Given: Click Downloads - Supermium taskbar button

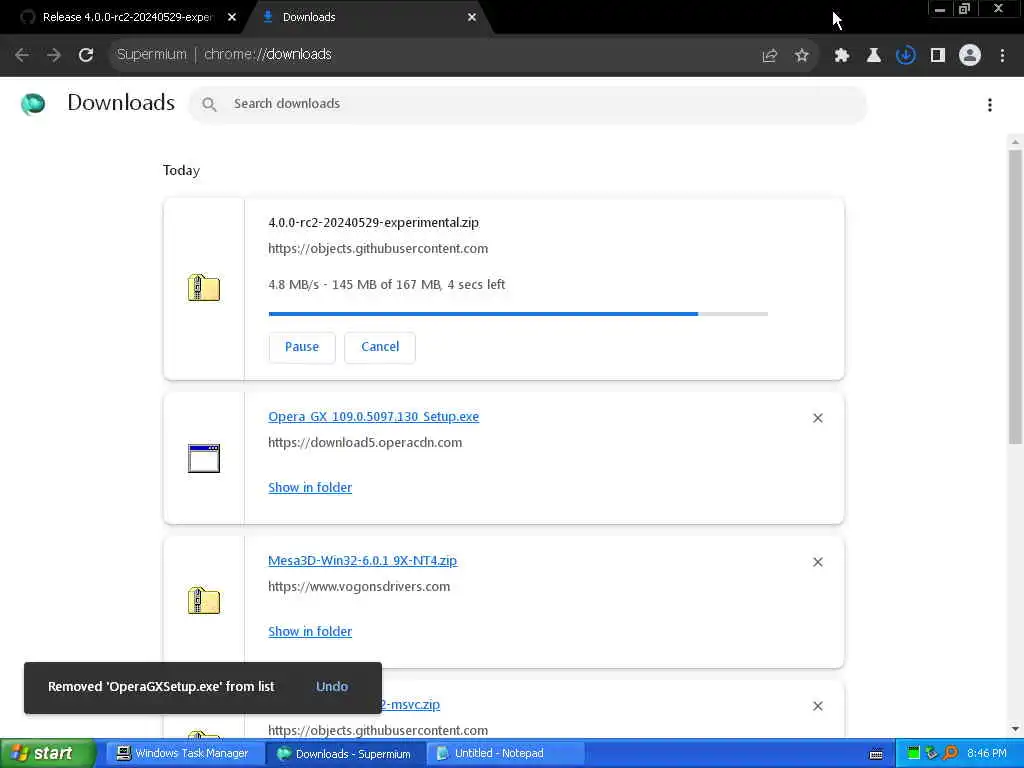Looking at the screenshot, I should [x=345, y=754].
